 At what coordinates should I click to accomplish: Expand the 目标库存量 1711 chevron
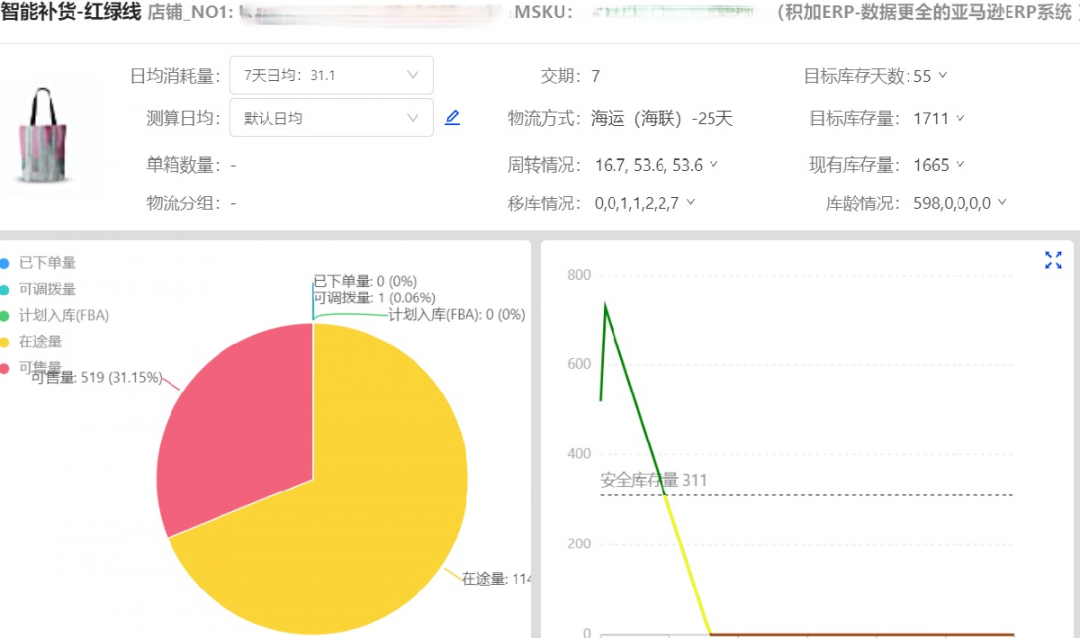tap(960, 118)
